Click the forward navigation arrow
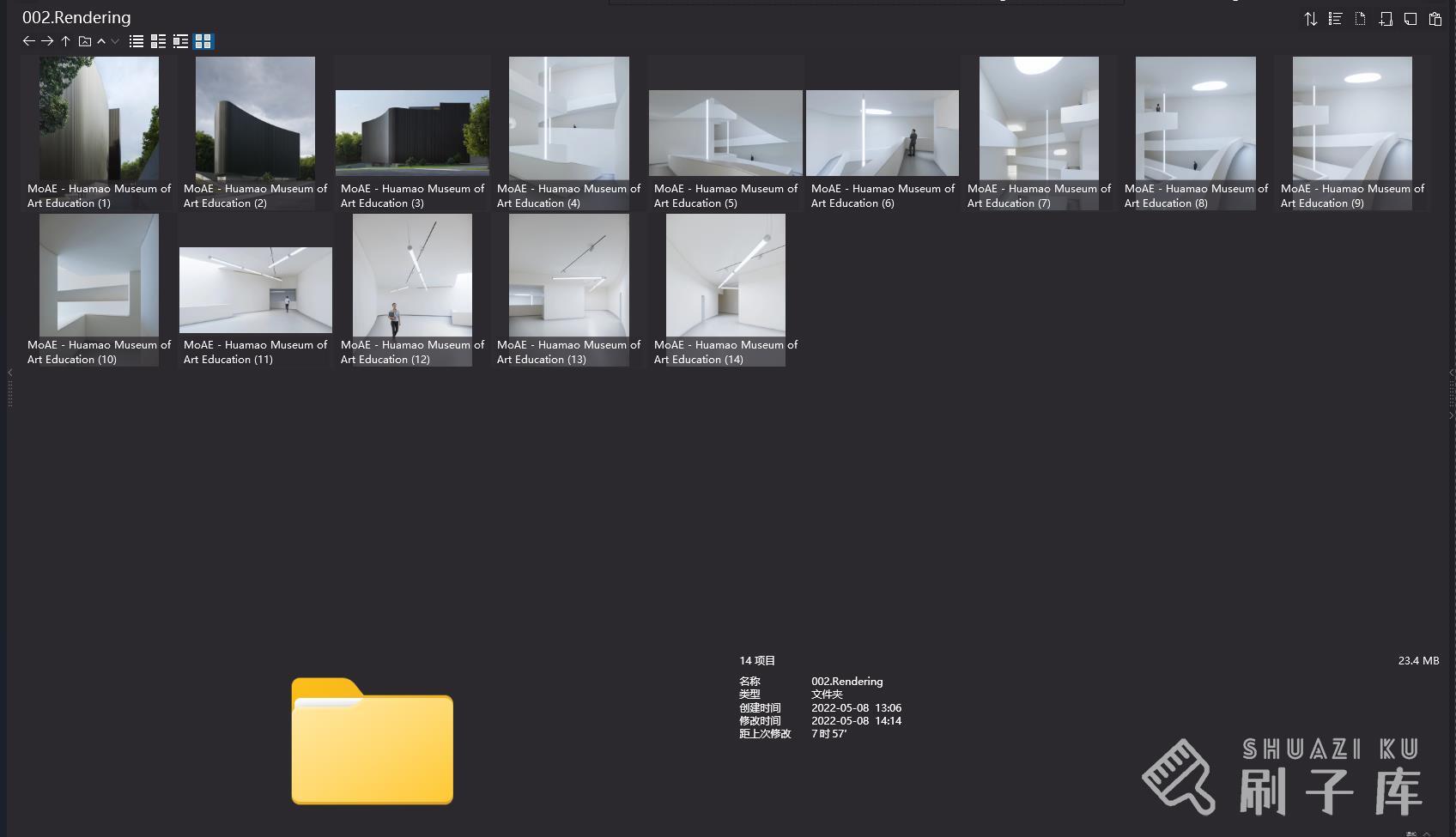Image resolution: width=1456 pixels, height=837 pixels. pos(47,41)
